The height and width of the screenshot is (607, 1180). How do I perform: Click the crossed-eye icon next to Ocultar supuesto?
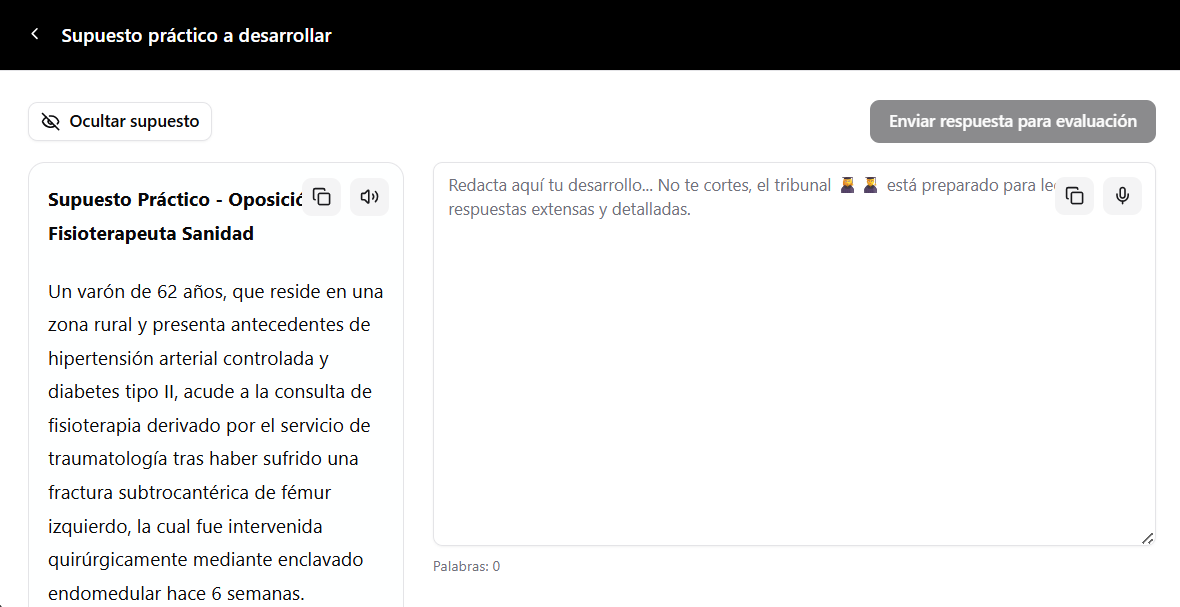click(51, 121)
